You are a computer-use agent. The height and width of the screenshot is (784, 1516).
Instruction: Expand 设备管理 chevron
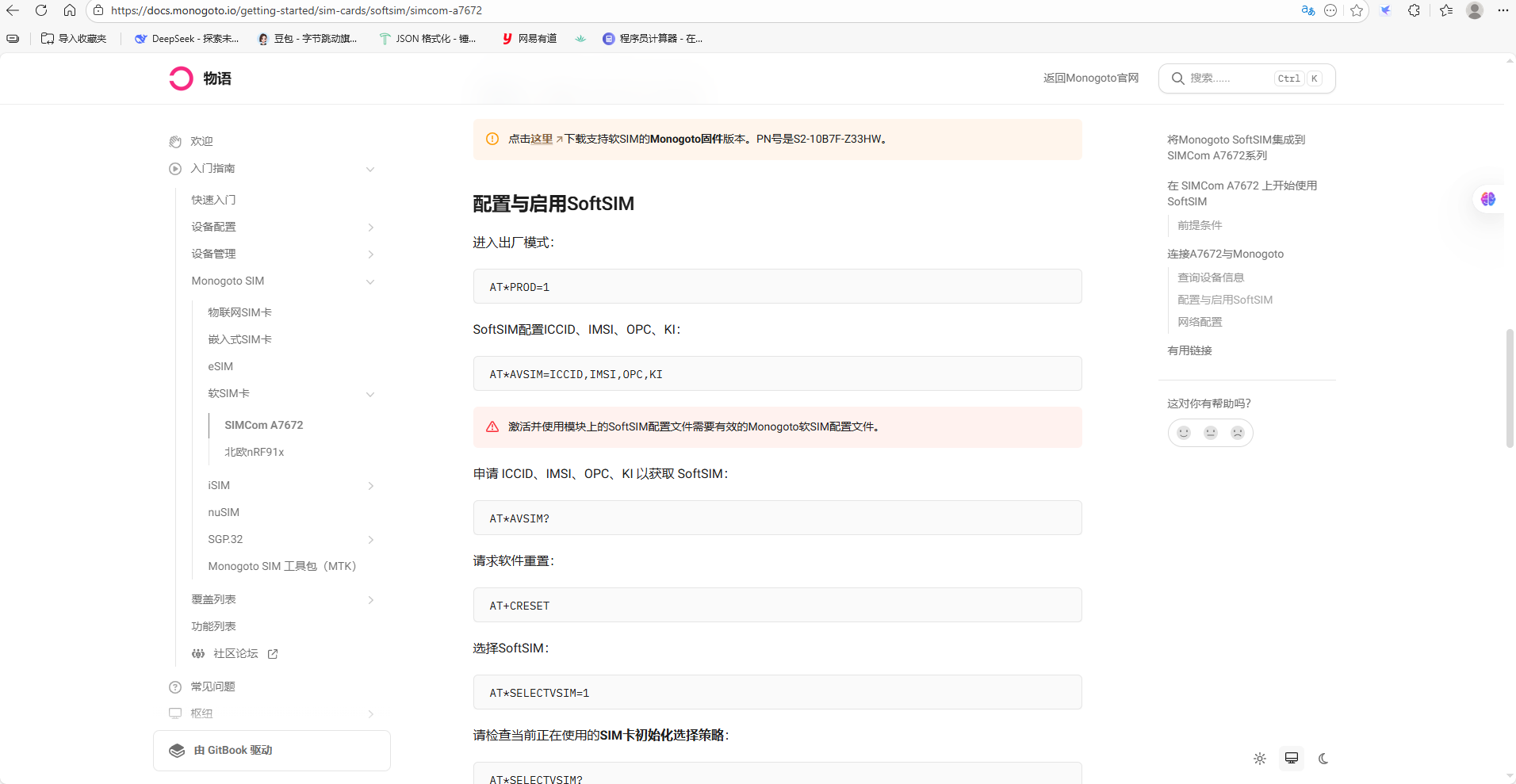tap(370, 254)
